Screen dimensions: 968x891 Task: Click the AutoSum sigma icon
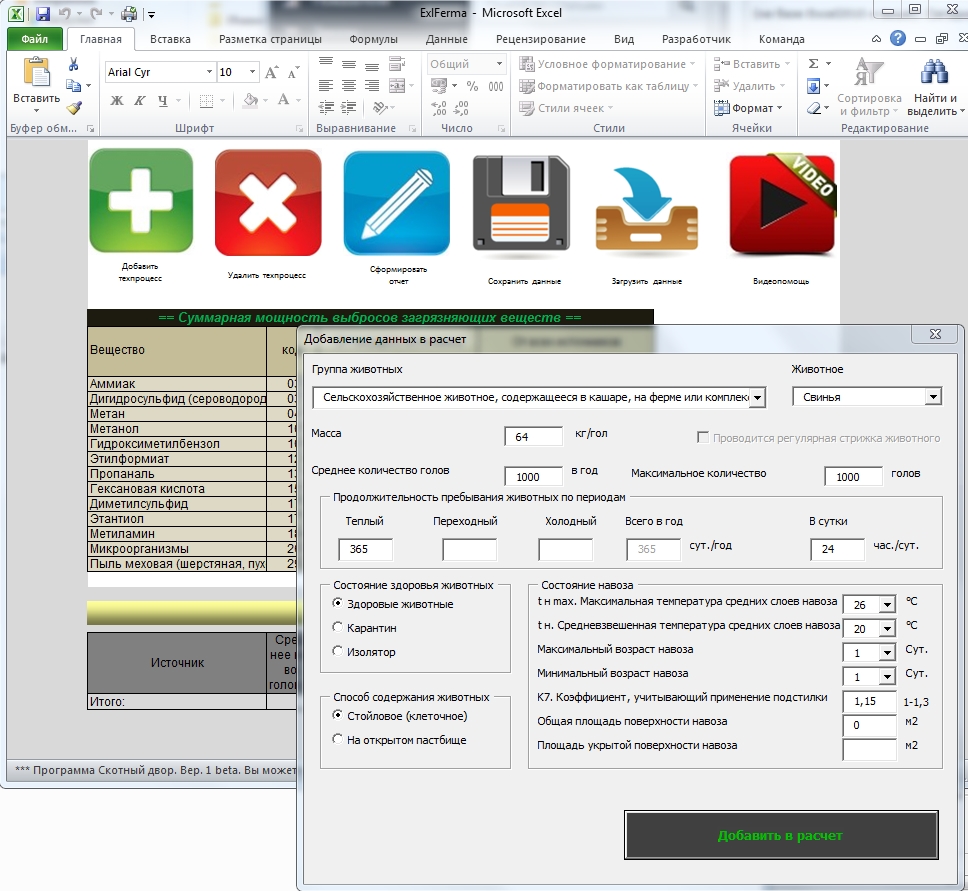pos(814,64)
